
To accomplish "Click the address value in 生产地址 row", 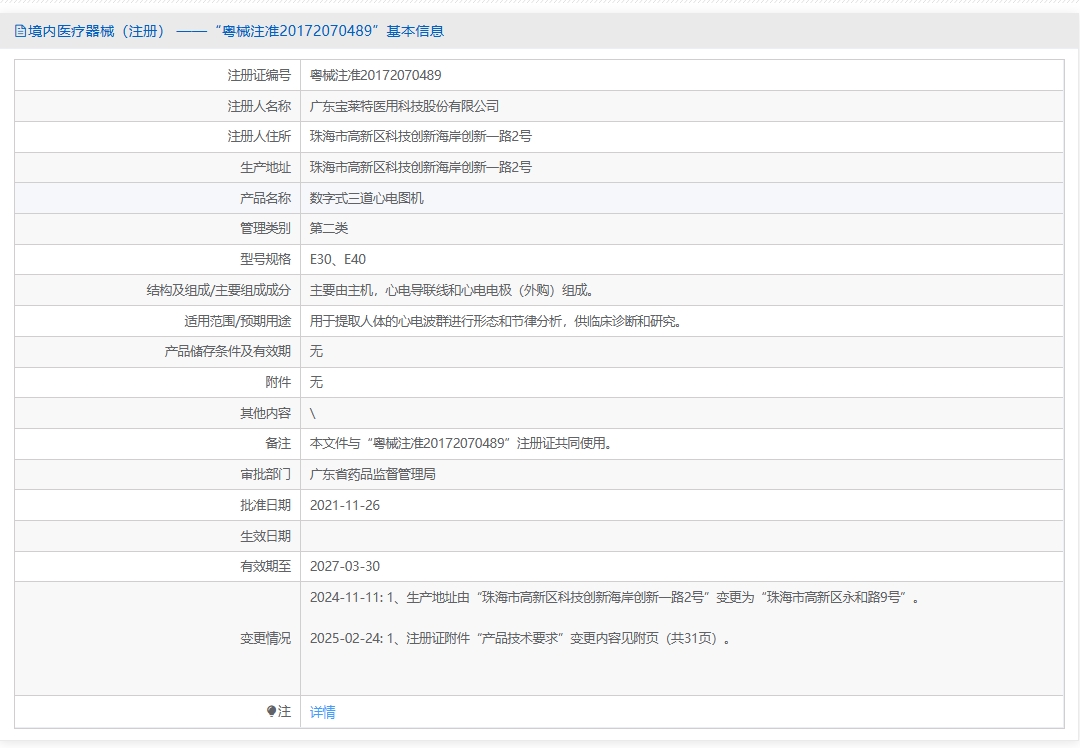I will (421, 167).
